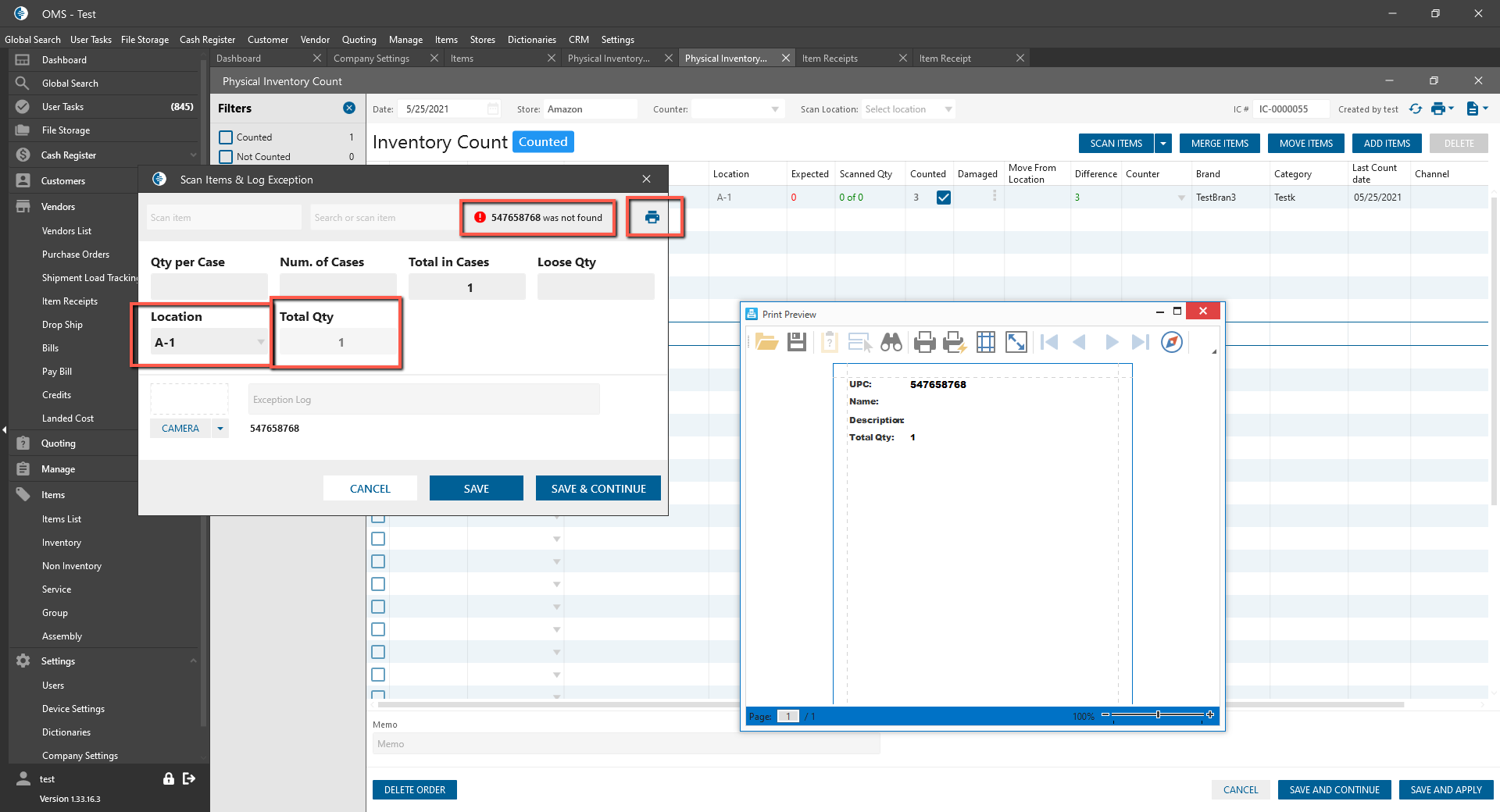Click Save & Continue in the dialog
1500x812 pixels.
pos(598,489)
